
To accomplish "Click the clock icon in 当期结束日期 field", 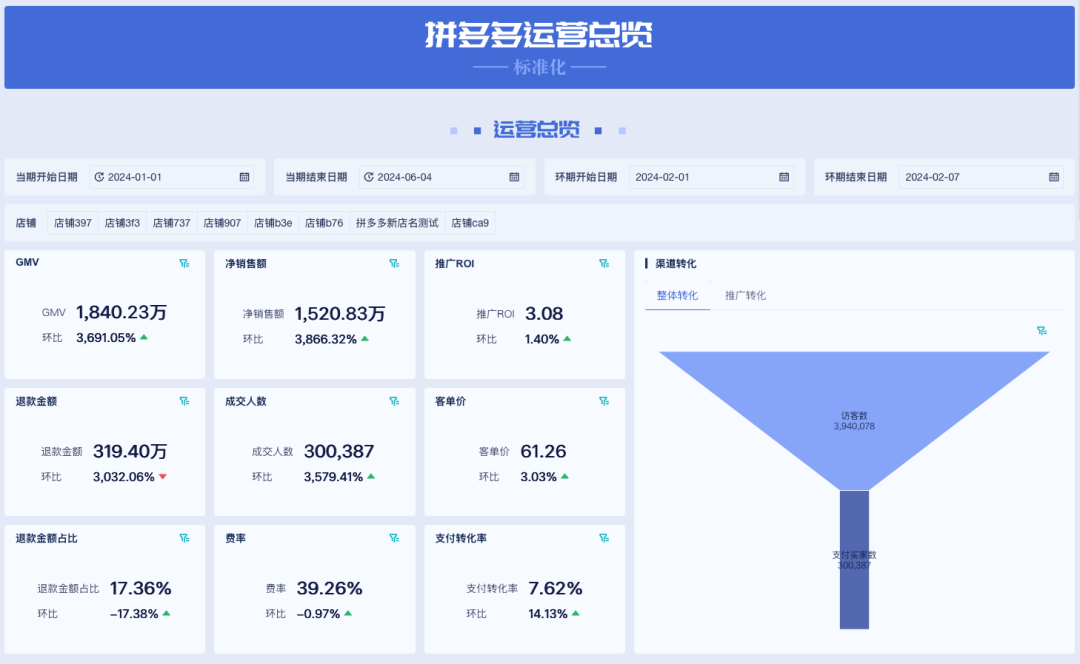I will click(x=368, y=177).
